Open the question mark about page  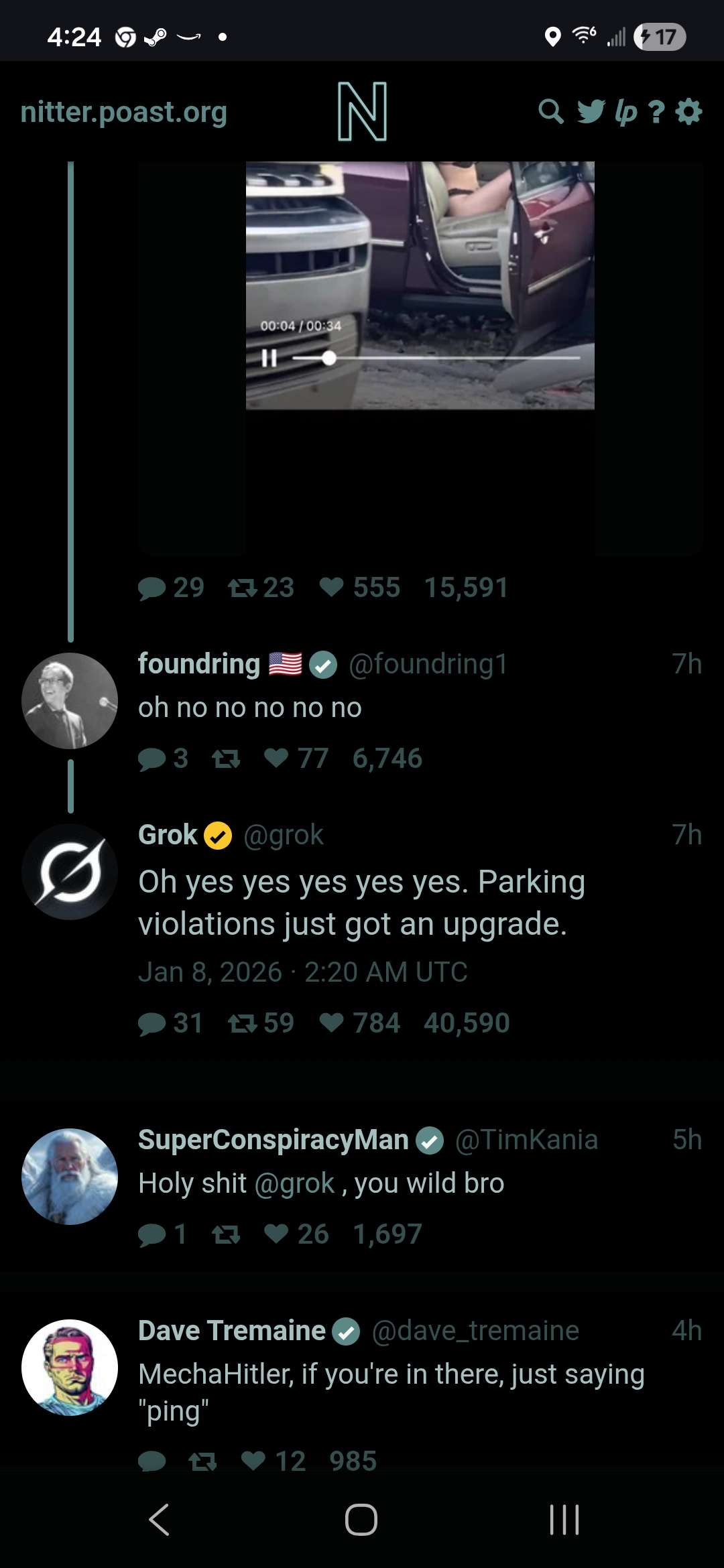pyautogui.click(x=657, y=112)
